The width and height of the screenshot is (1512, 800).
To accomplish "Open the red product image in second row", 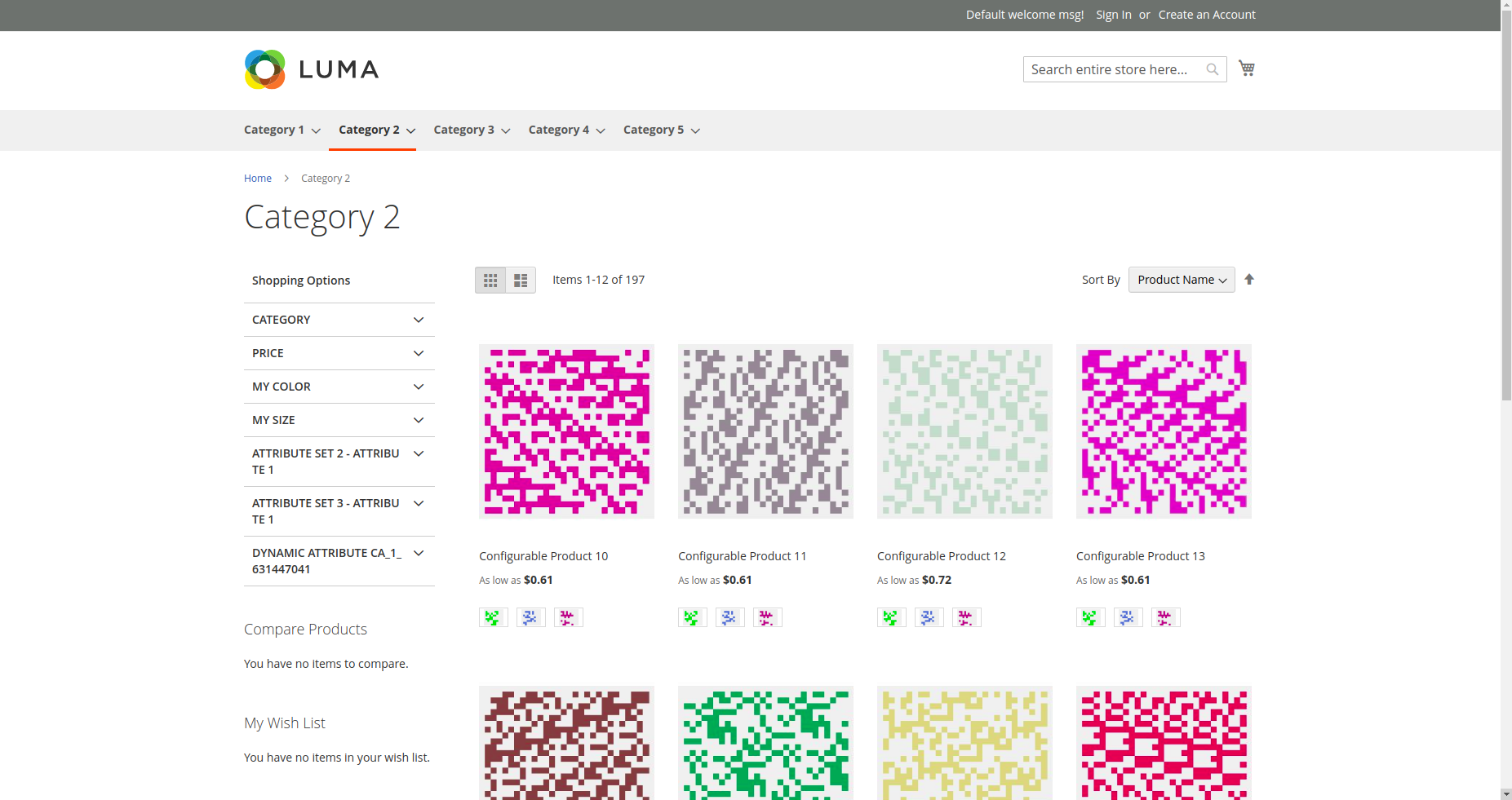I will (x=1164, y=743).
